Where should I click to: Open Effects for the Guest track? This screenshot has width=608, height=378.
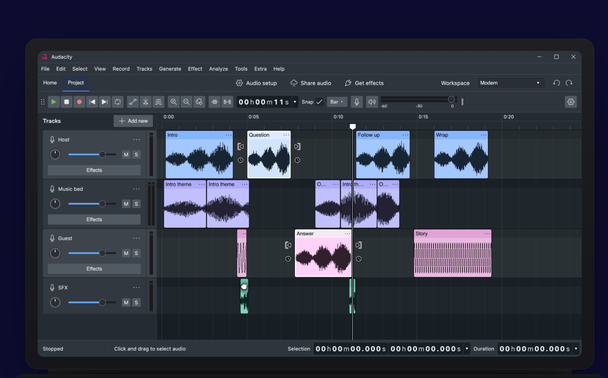coord(94,269)
